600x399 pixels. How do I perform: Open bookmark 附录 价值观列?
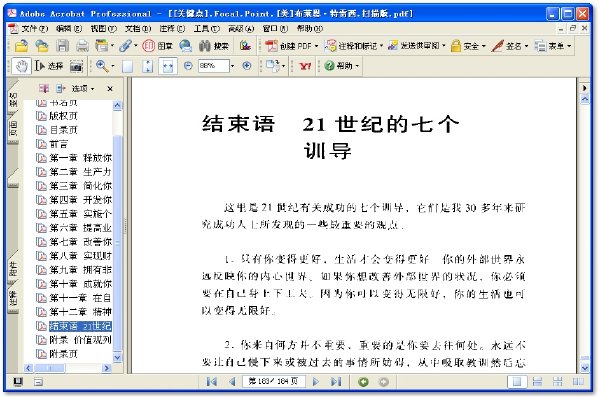coord(80,340)
